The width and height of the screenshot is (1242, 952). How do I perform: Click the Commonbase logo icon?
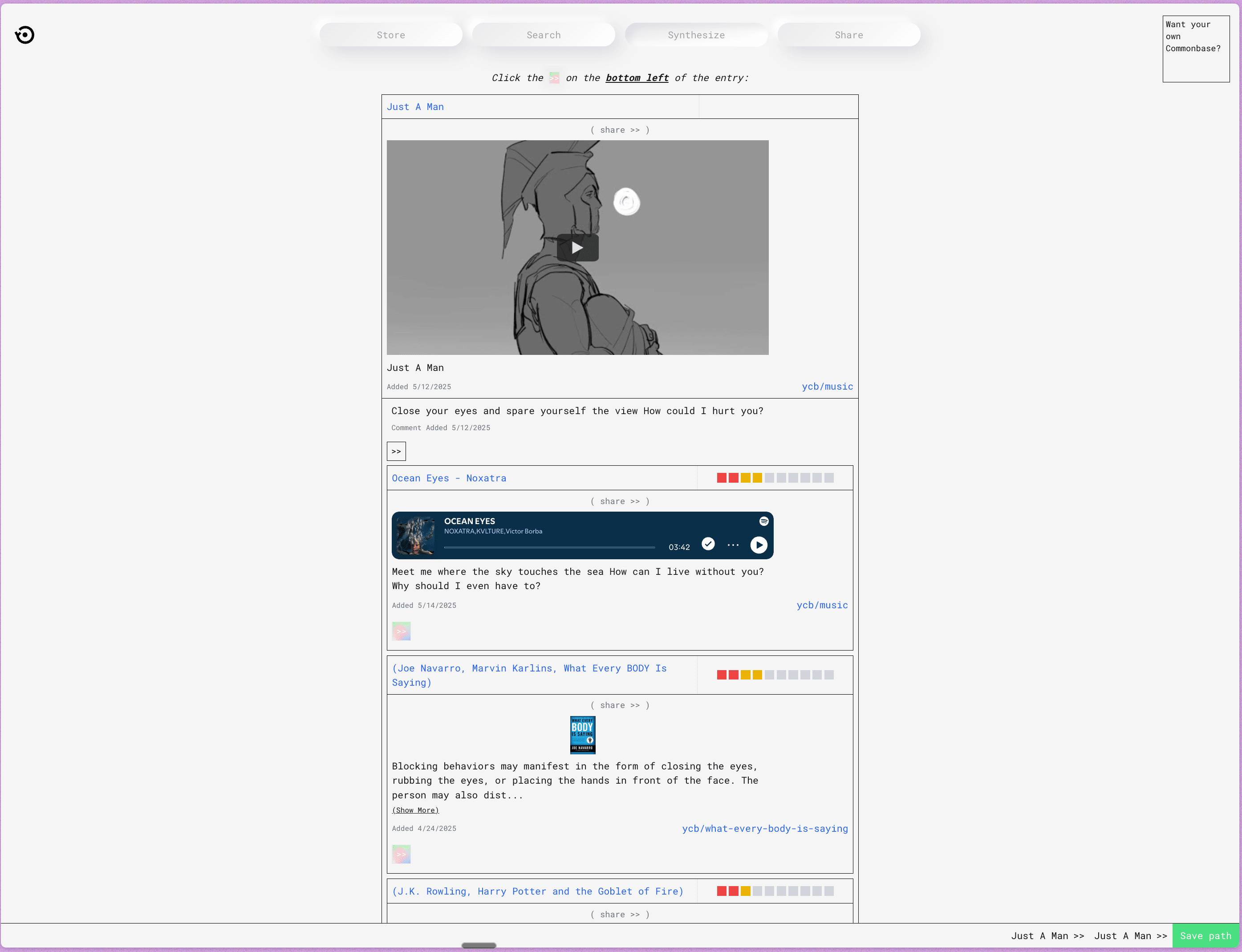point(25,35)
